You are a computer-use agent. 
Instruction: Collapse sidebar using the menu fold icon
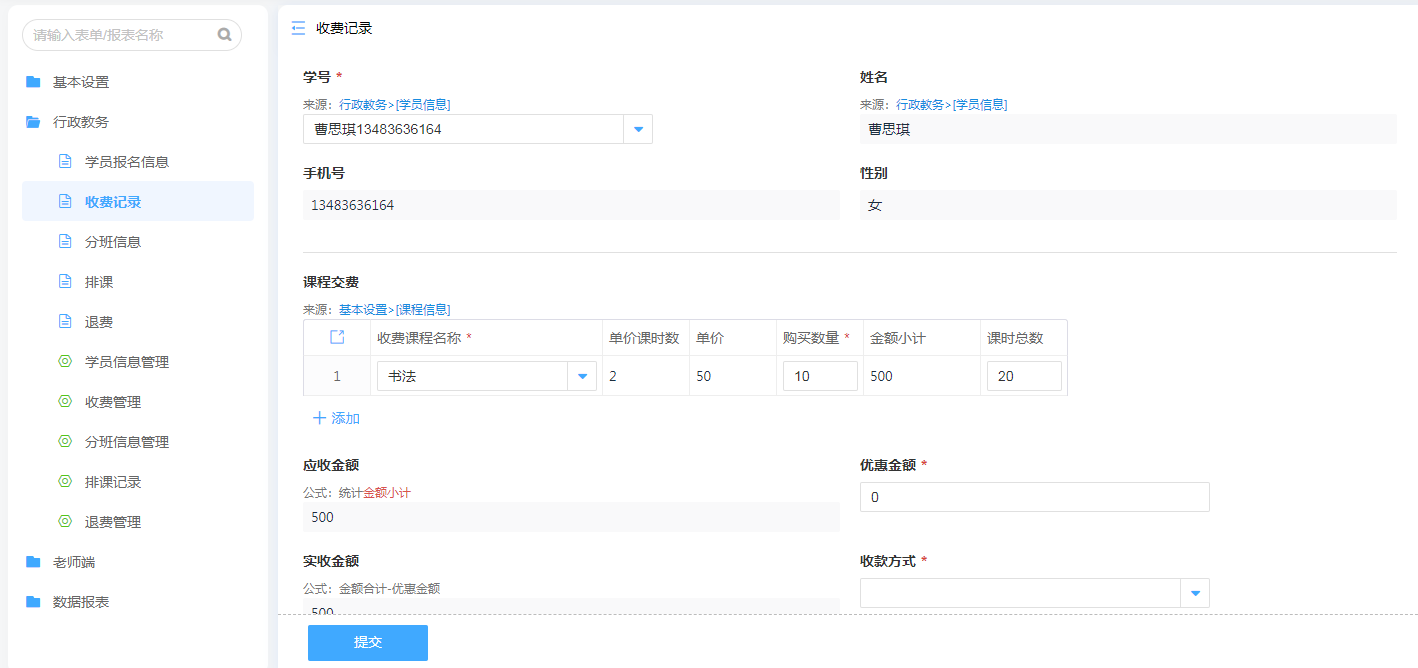(x=298, y=29)
